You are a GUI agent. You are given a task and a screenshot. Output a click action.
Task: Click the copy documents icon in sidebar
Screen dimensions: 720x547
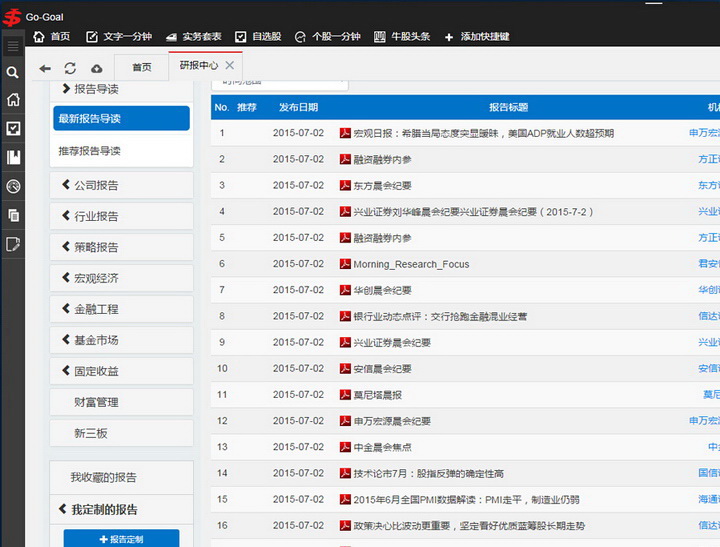(x=12, y=215)
